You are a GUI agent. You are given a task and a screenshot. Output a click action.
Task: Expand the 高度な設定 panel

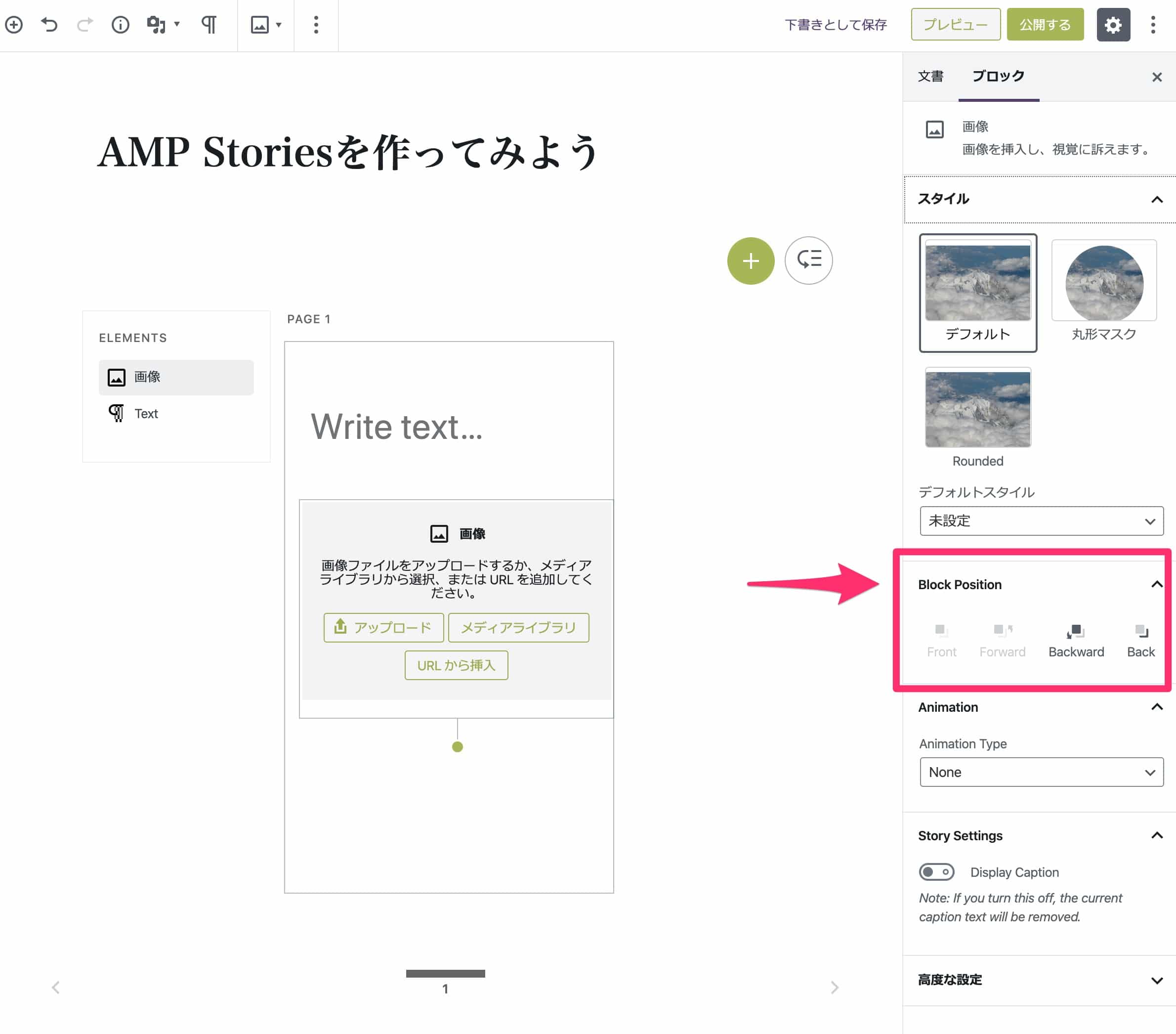coord(1040,981)
